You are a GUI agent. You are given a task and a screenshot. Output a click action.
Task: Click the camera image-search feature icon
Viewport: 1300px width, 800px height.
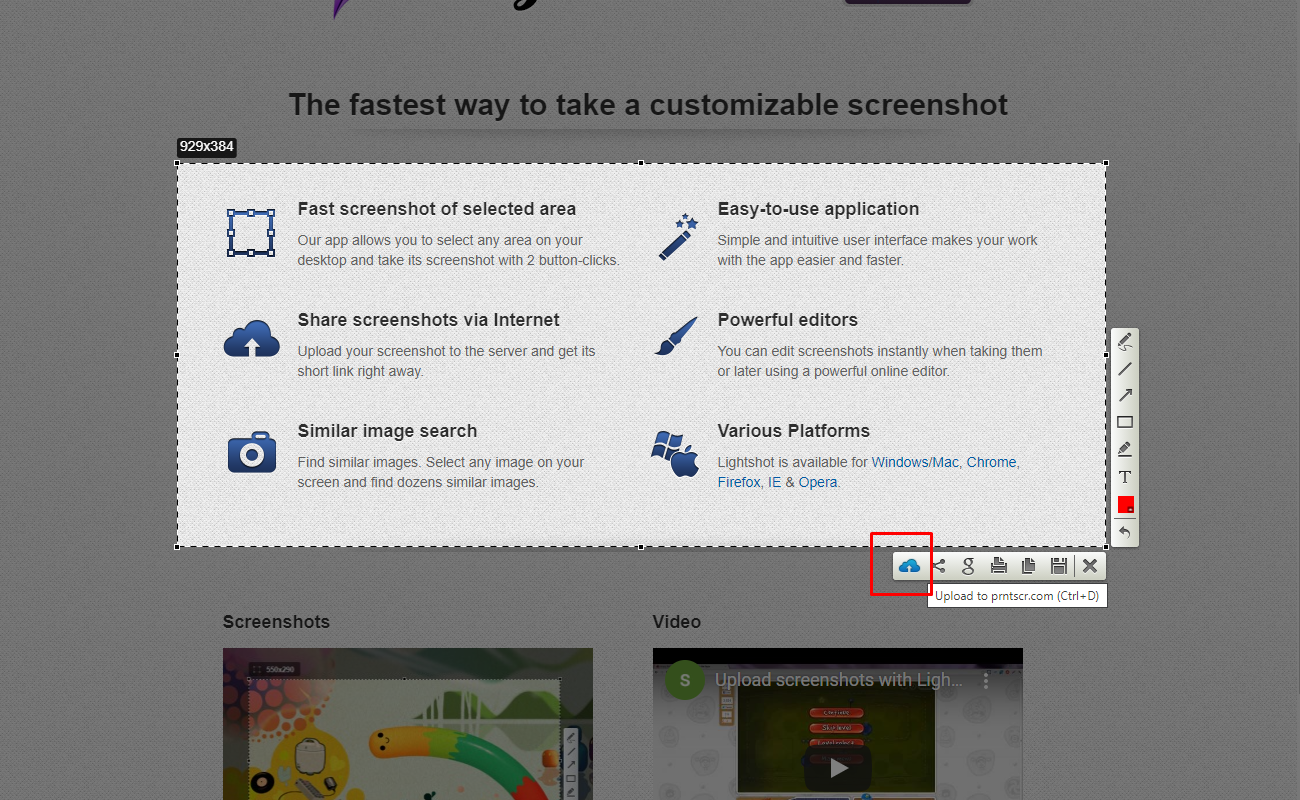252,452
